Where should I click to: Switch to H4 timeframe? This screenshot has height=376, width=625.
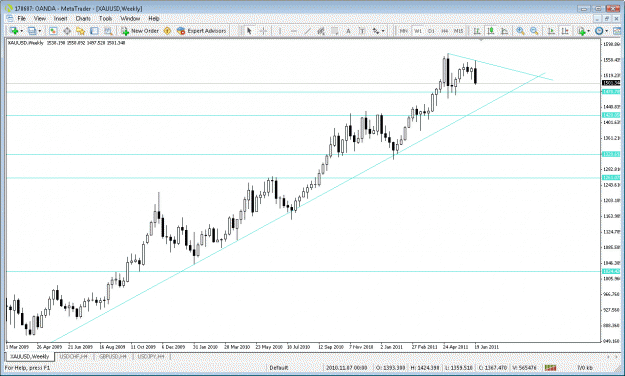(x=445, y=31)
